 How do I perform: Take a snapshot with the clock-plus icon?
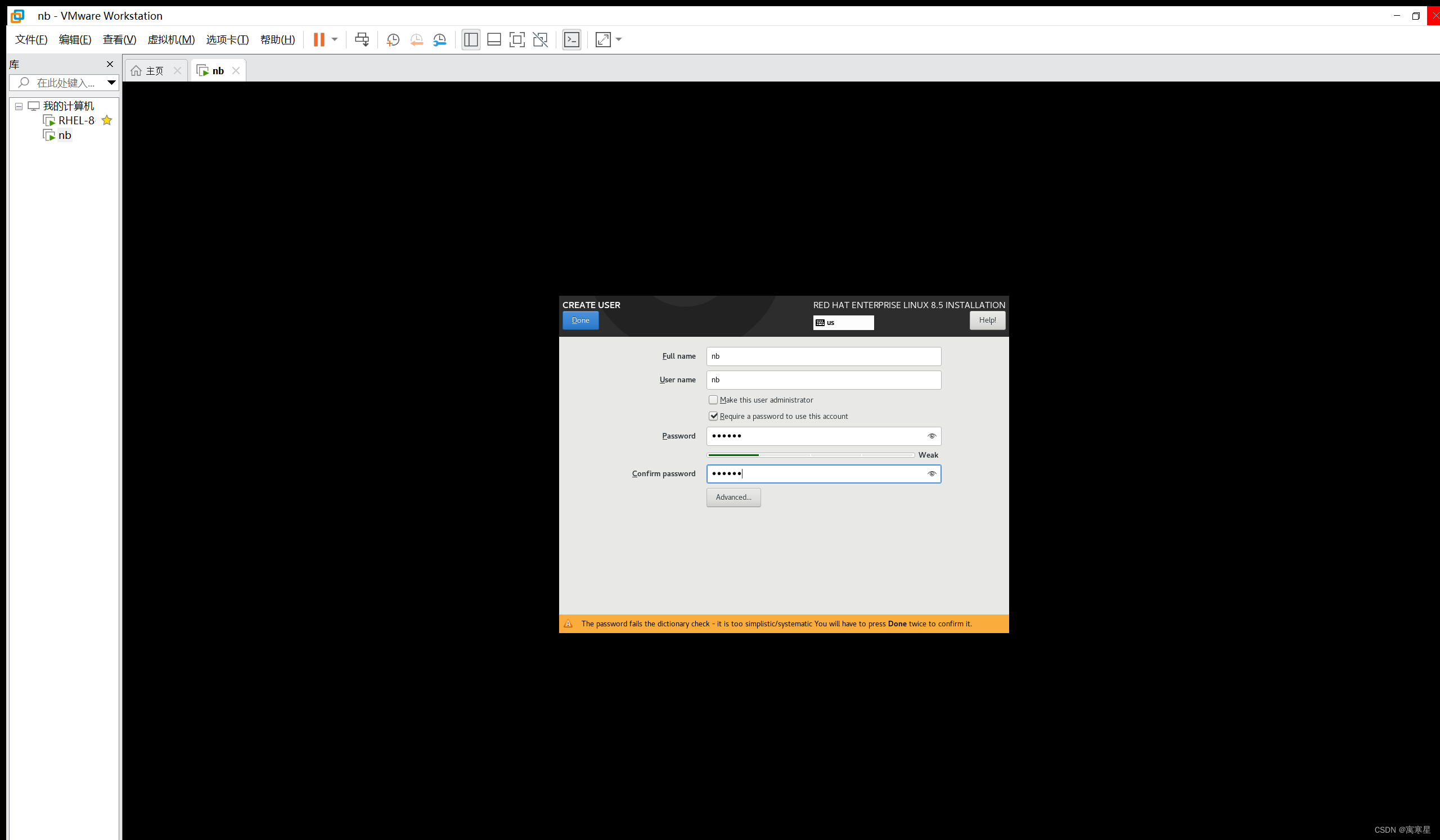393,39
